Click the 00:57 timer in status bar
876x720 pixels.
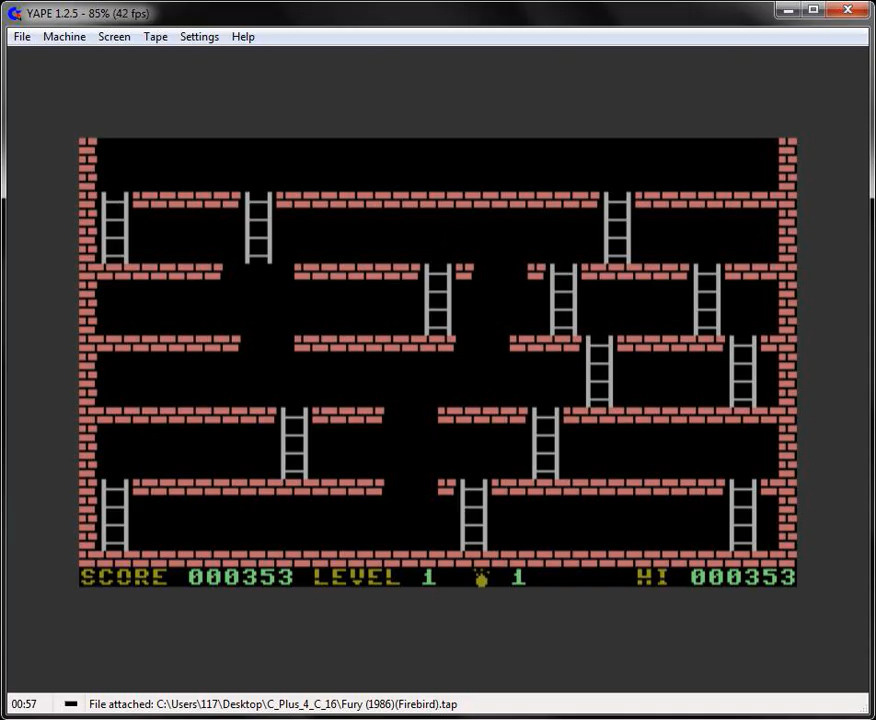coord(24,704)
